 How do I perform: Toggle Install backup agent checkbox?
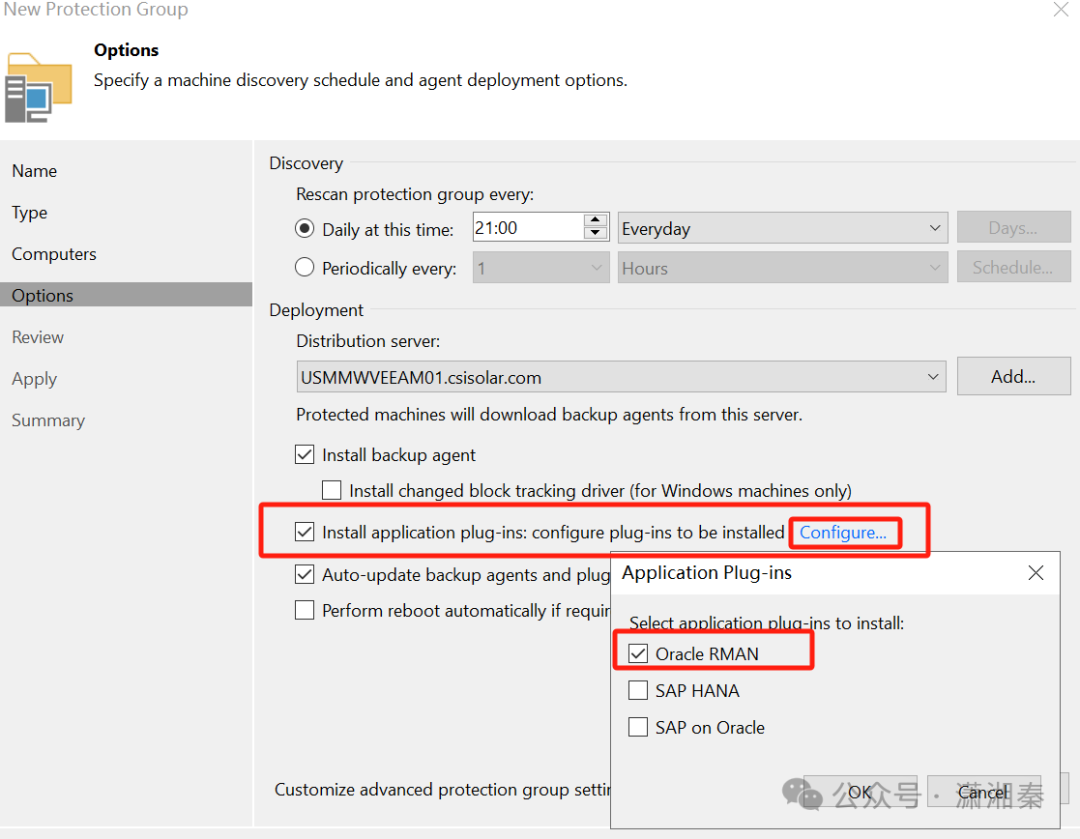coord(304,455)
